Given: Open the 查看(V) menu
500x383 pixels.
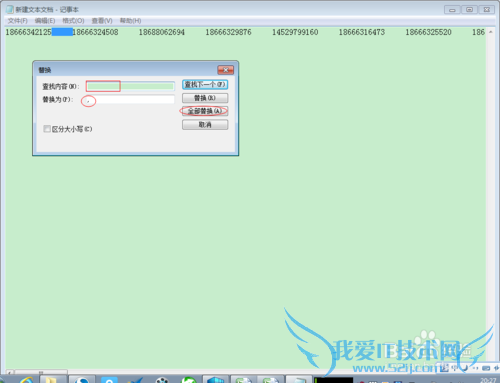Looking at the screenshot, I should pyautogui.click(x=102, y=21).
